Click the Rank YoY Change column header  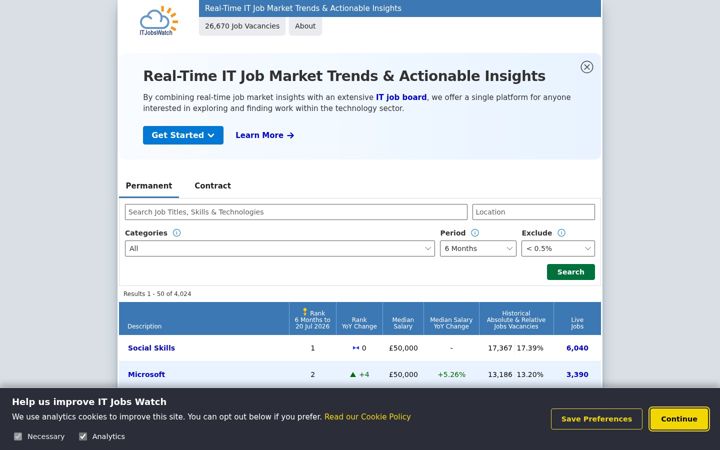359,323
